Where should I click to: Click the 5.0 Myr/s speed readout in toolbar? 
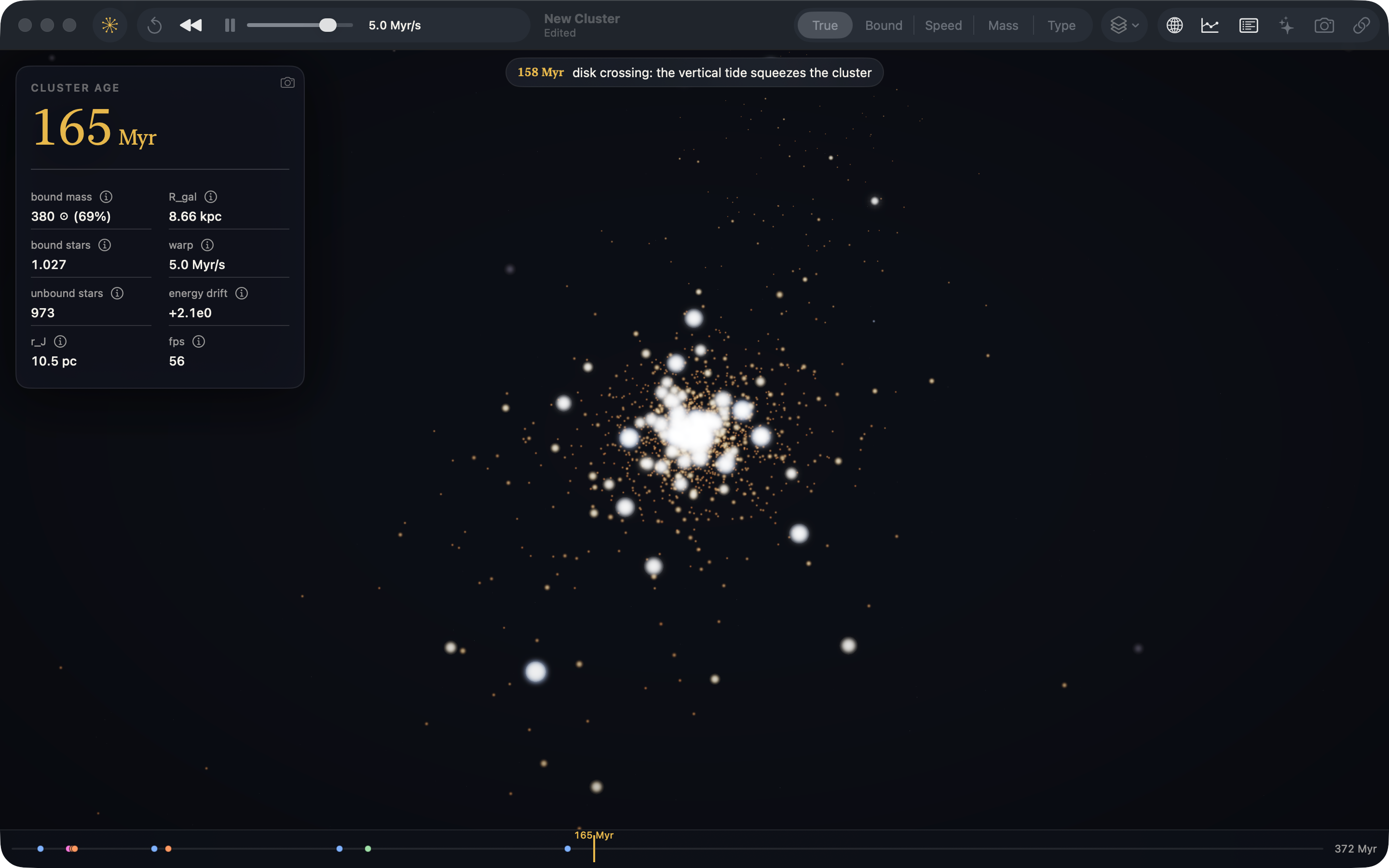coord(395,25)
